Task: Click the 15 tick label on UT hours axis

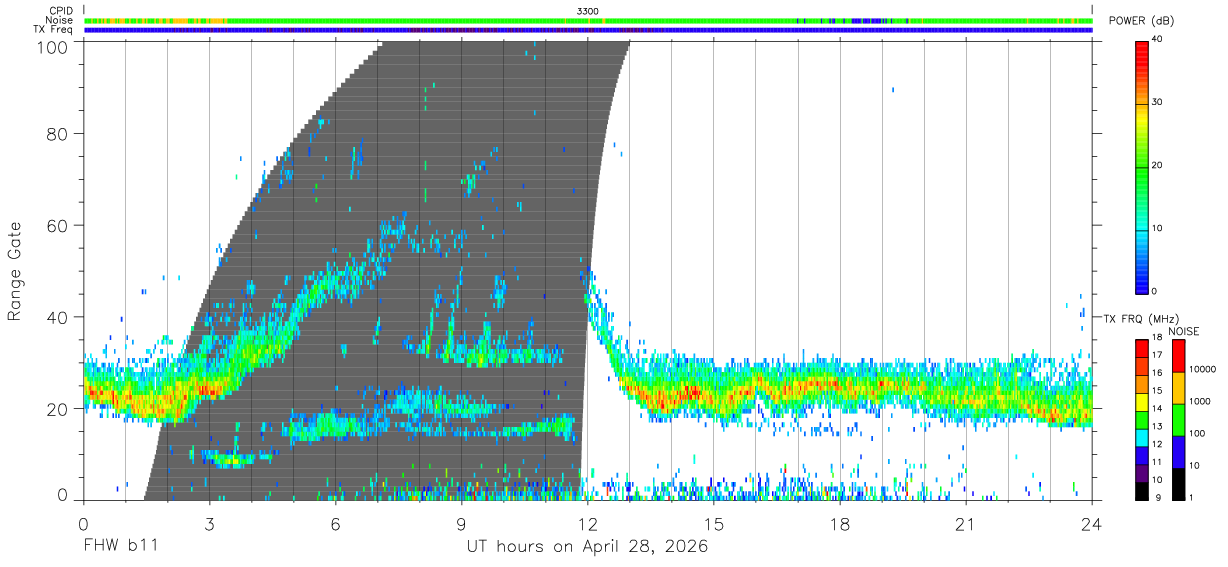Action: click(714, 523)
